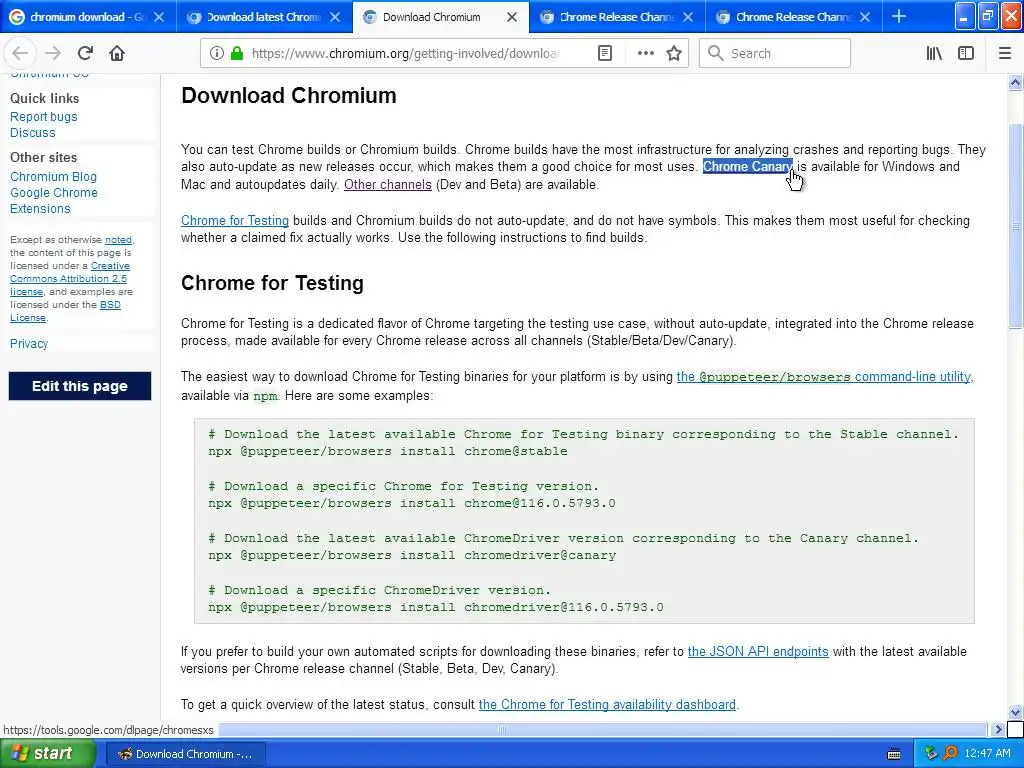Open Chromium Blog link
This screenshot has width=1024, height=768.
pyautogui.click(x=53, y=176)
